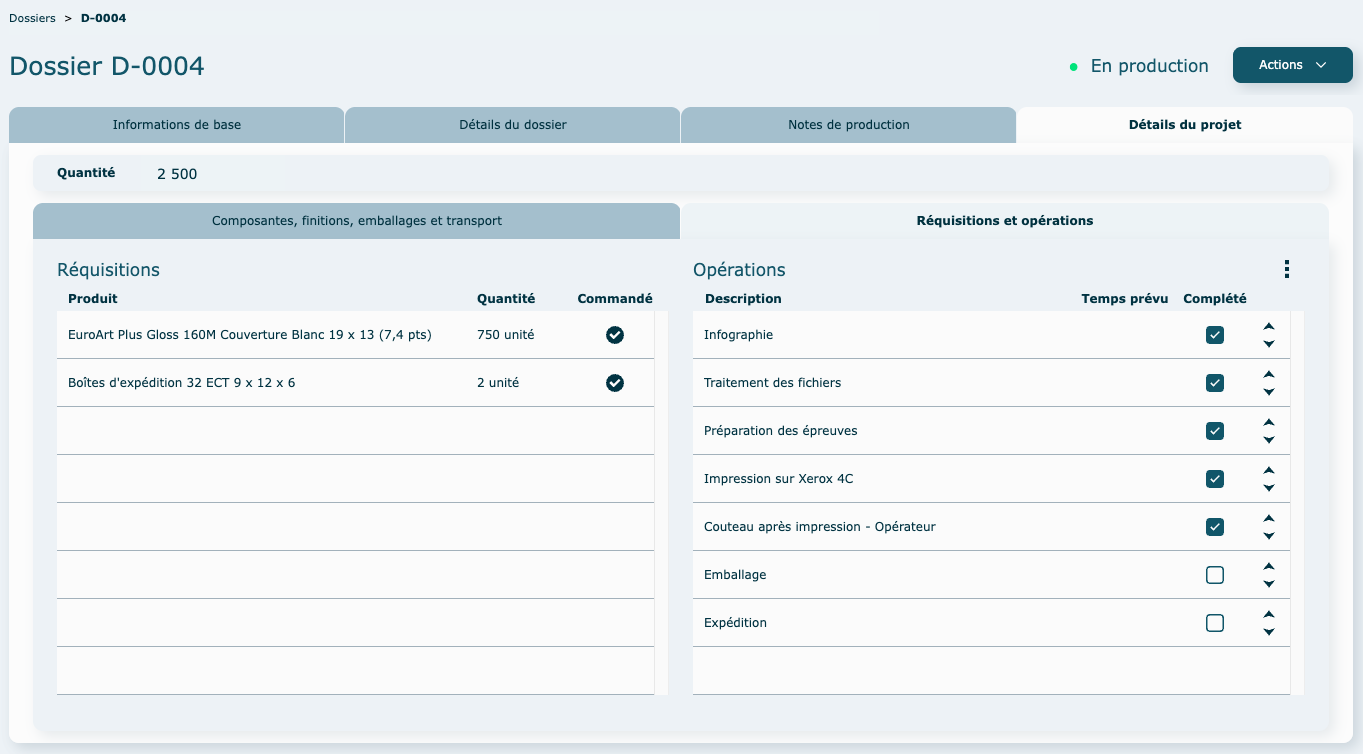Click the Quantité field showing 2 500
1363x754 pixels.
tap(177, 174)
